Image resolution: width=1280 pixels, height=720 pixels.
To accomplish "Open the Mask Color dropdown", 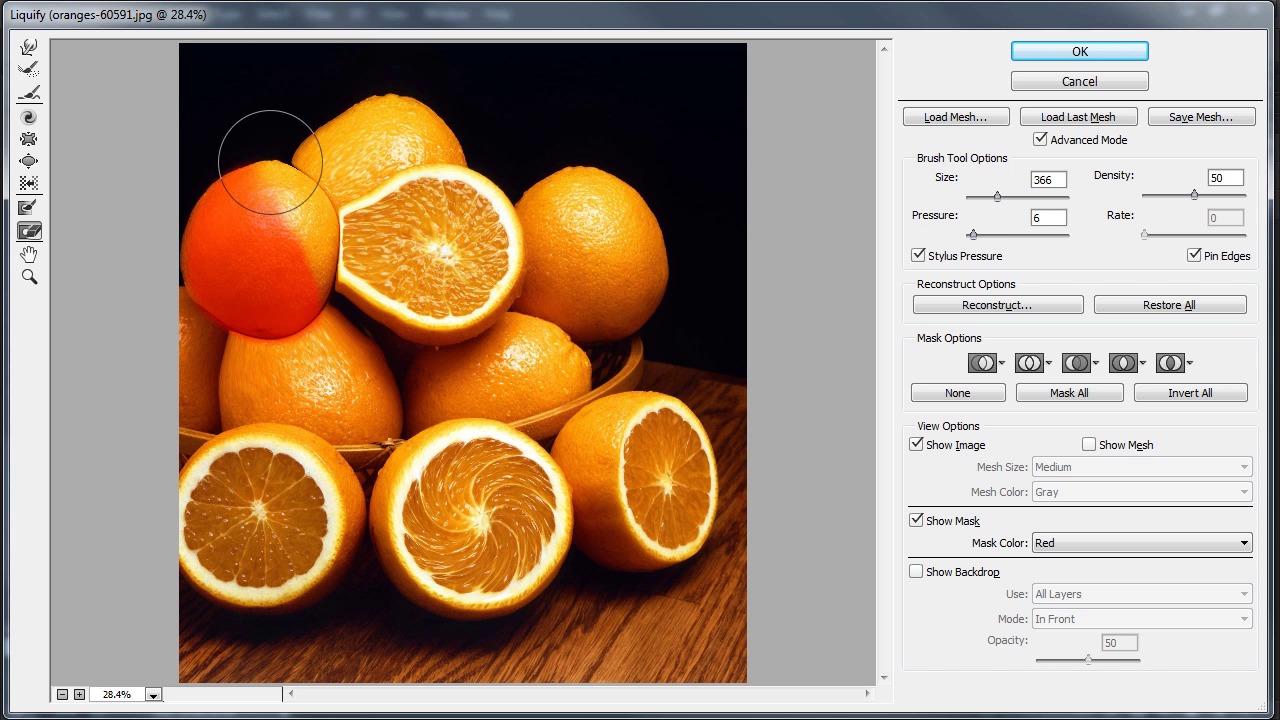I will [x=1141, y=543].
